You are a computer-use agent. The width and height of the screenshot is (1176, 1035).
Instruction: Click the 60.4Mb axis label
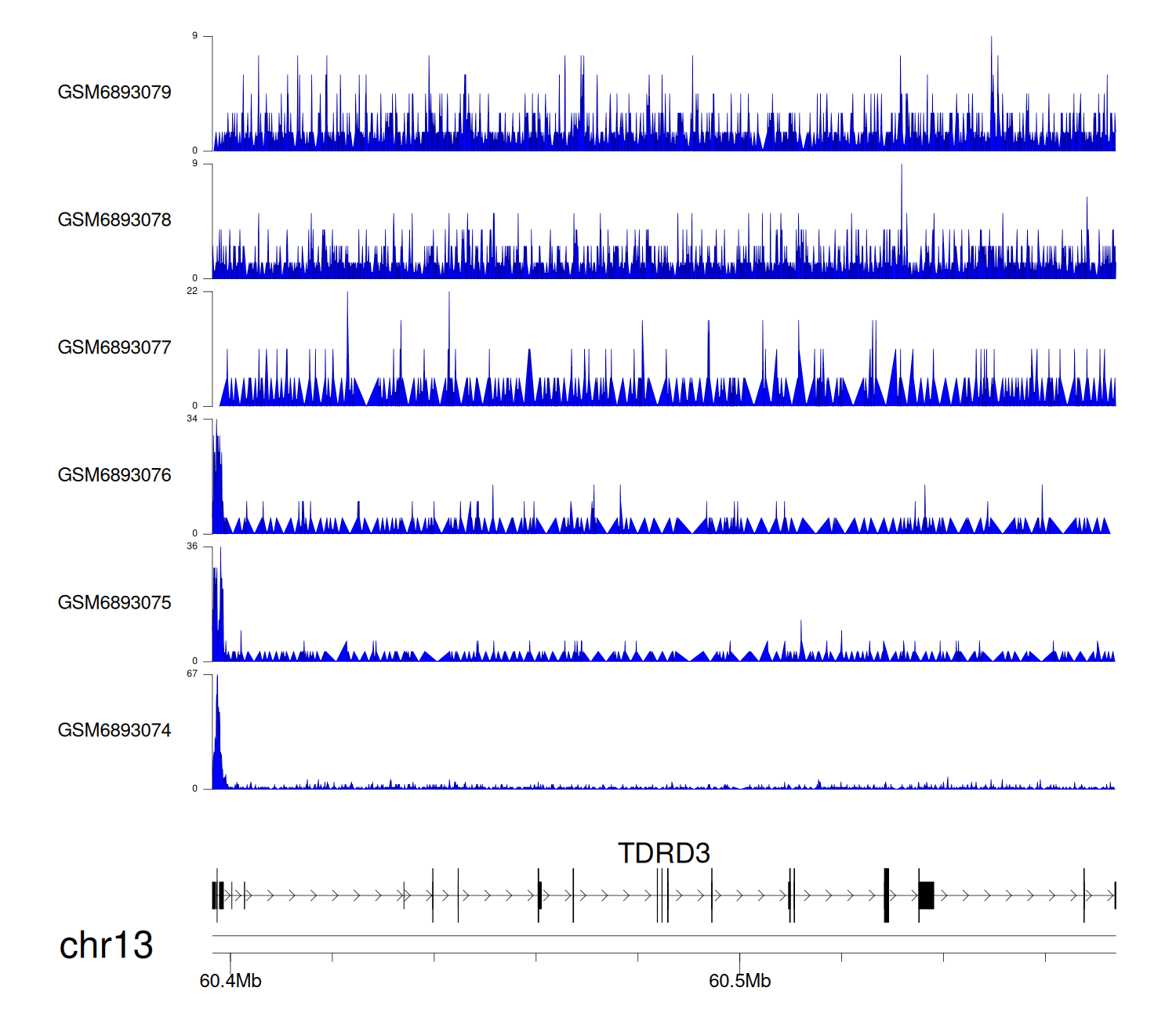point(230,982)
